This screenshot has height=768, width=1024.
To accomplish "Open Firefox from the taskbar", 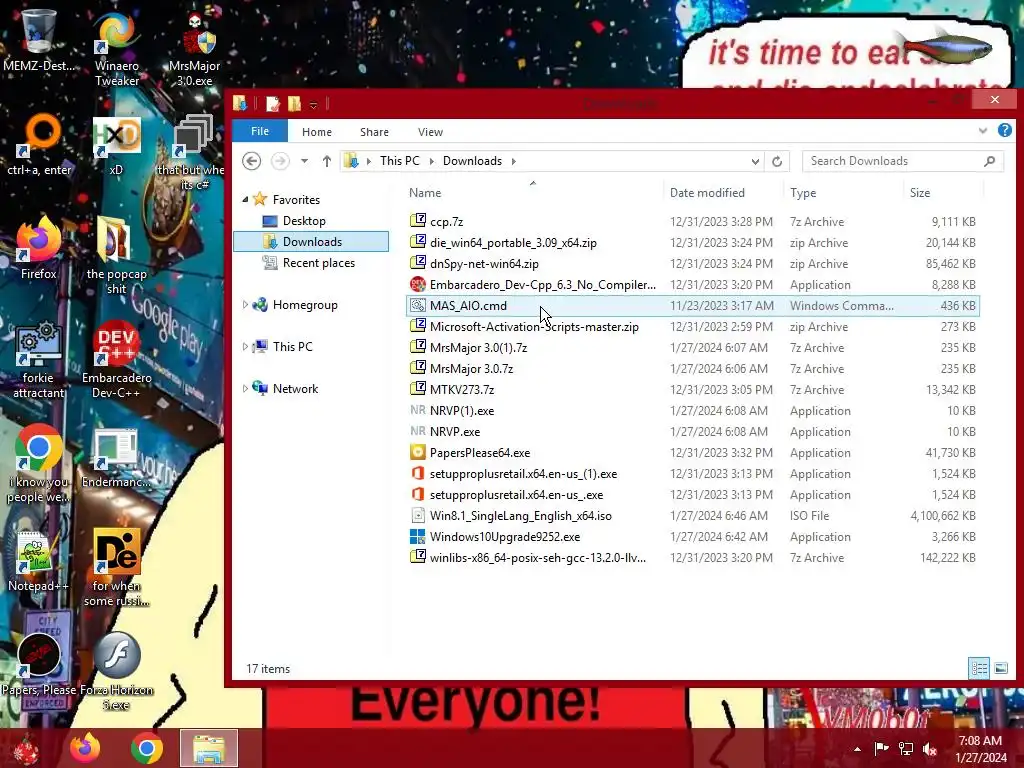I will (85, 748).
